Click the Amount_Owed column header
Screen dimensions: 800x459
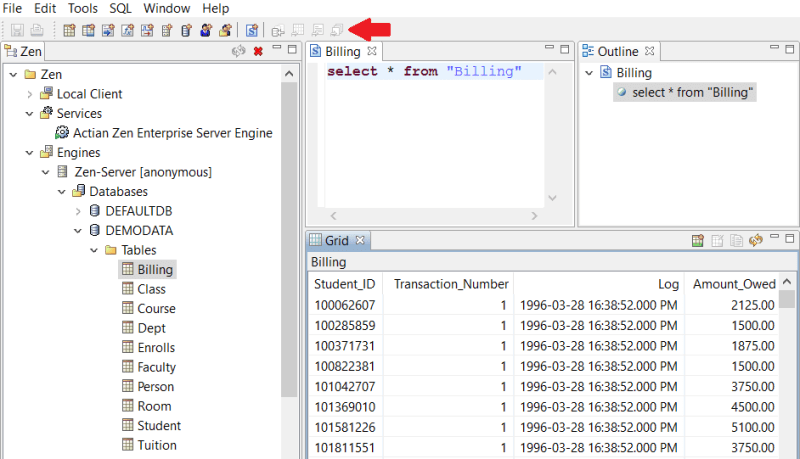coord(734,284)
